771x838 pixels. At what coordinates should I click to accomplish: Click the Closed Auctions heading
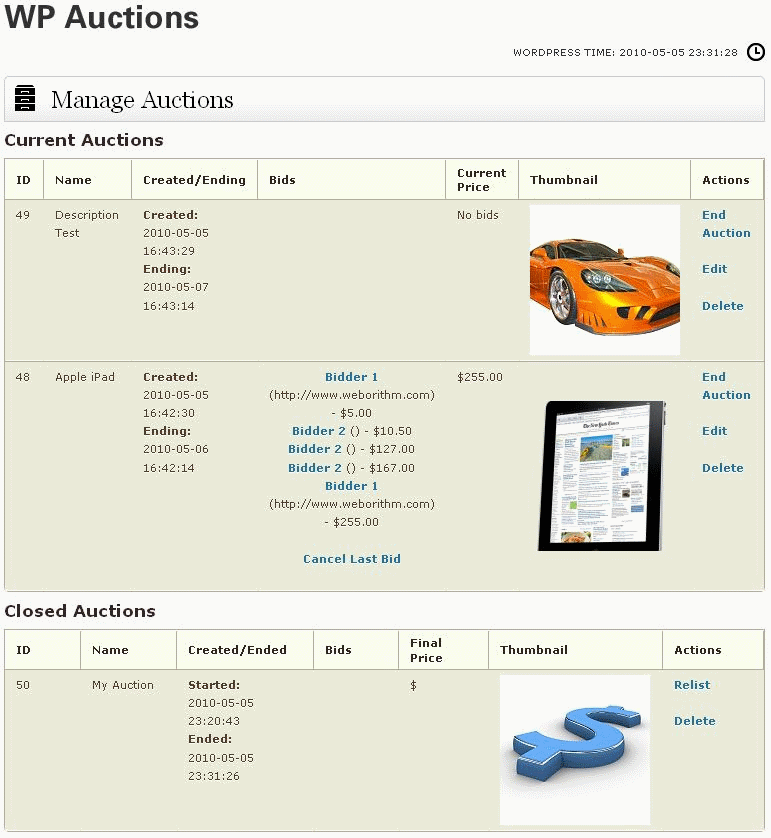(x=80, y=611)
